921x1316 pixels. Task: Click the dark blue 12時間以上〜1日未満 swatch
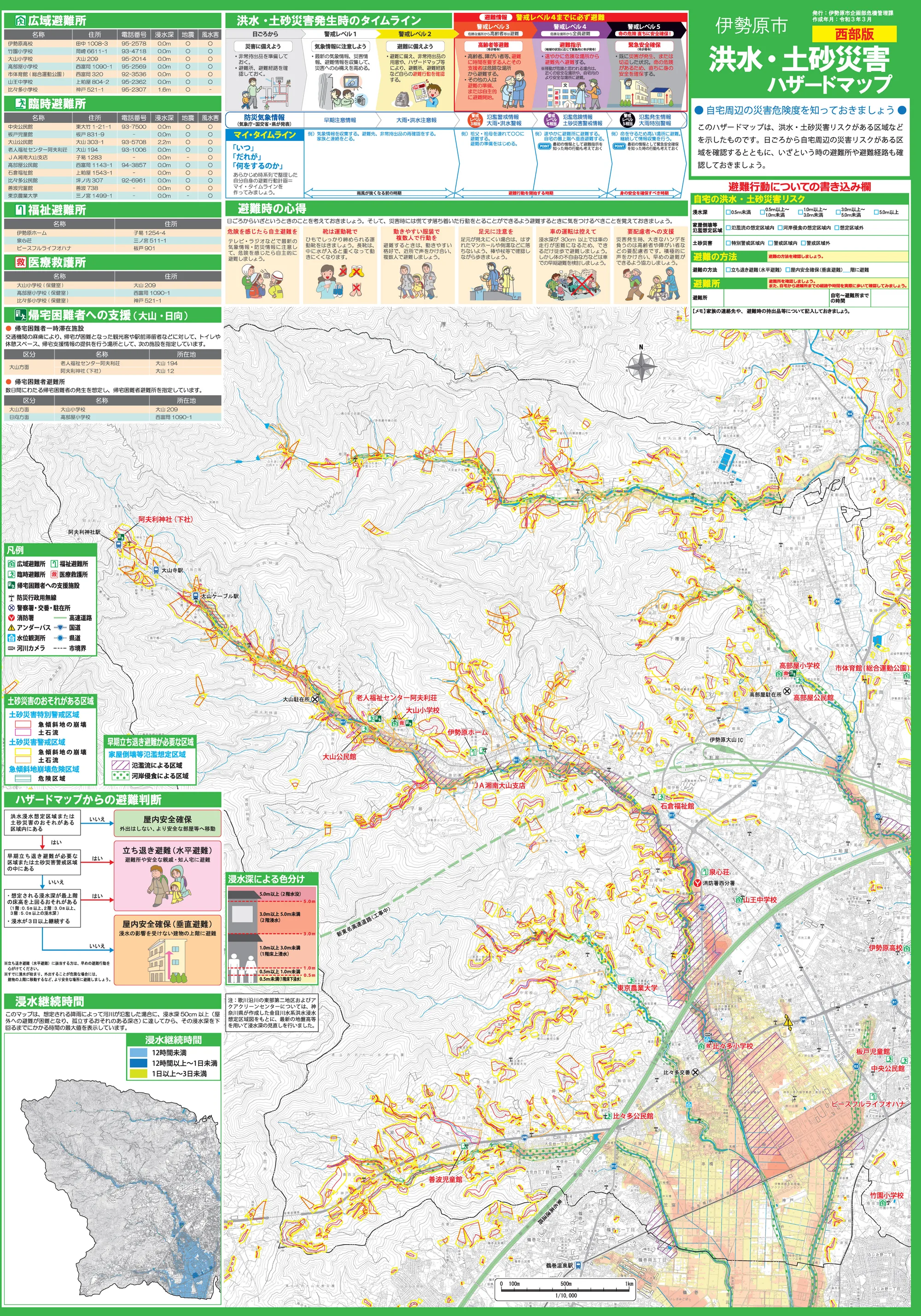[x=138, y=1063]
